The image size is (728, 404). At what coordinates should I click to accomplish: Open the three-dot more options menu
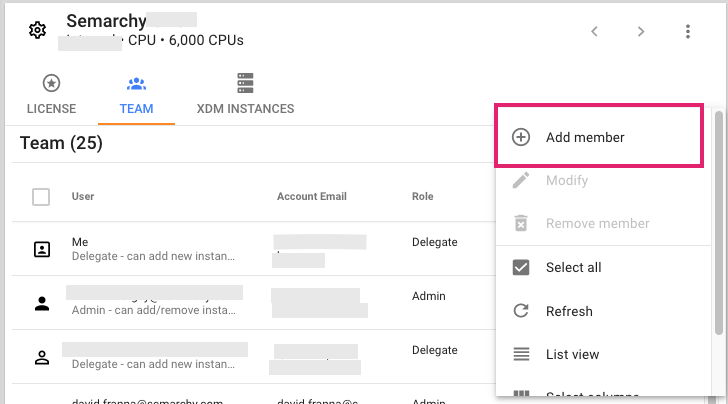(x=688, y=31)
